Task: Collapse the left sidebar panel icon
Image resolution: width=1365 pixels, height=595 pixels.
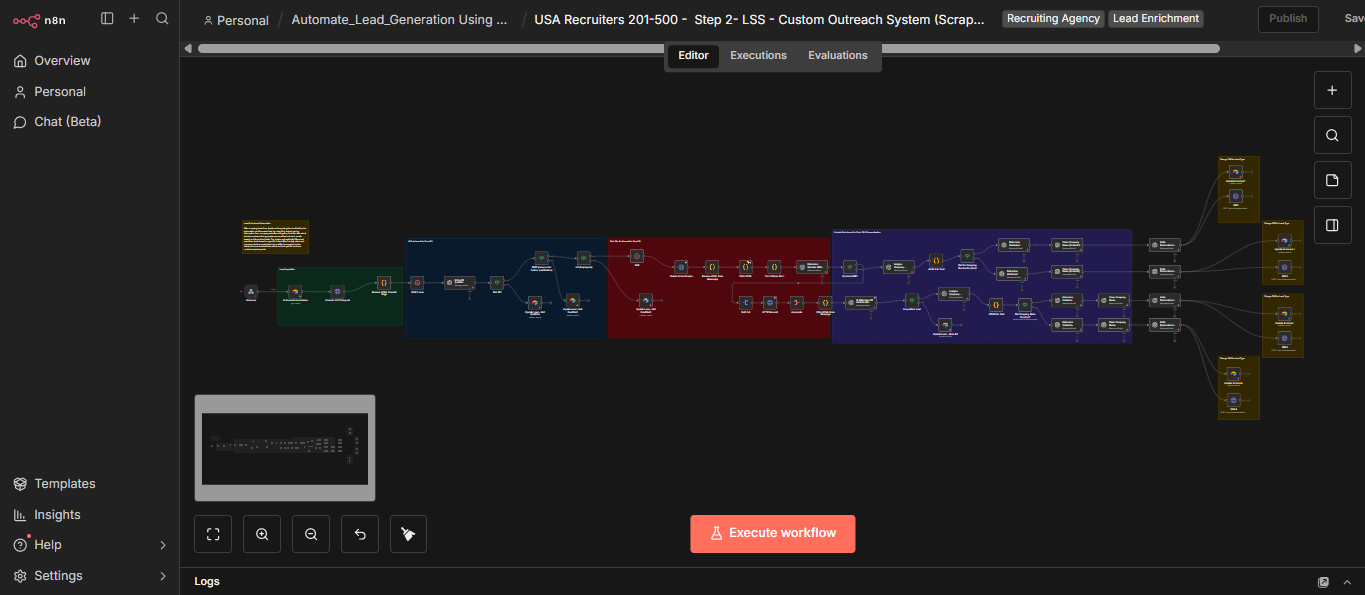Action: pyautogui.click(x=107, y=18)
